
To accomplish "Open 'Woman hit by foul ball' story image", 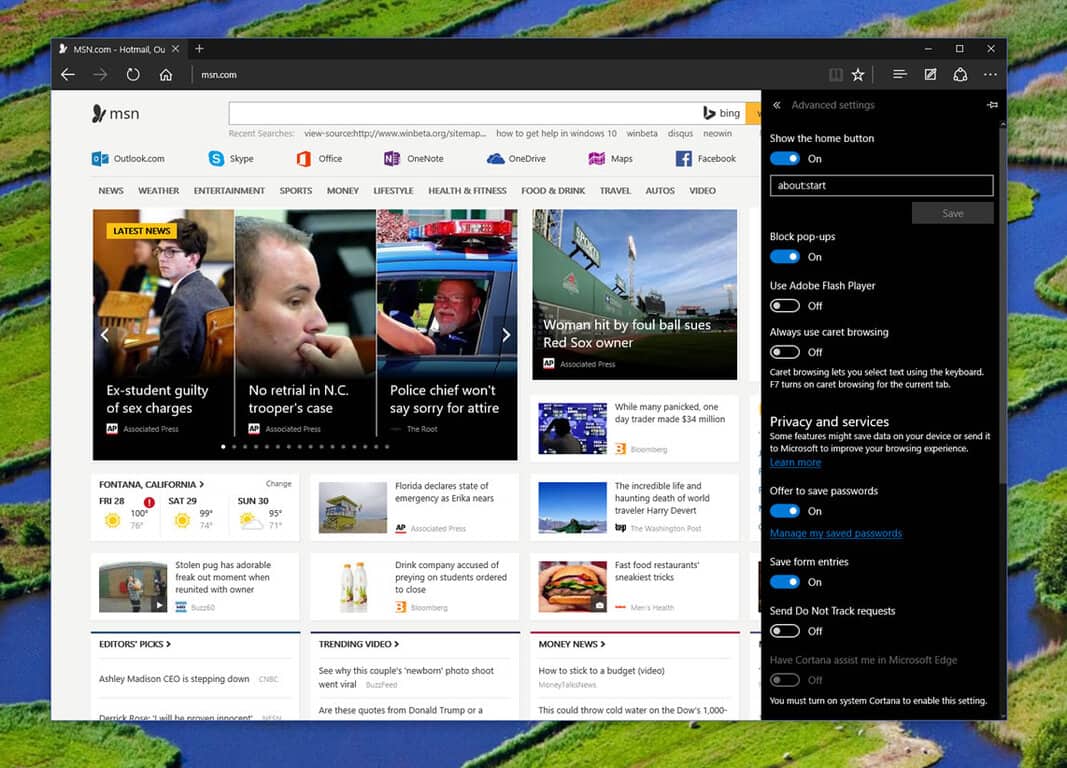I will pyautogui.click(x=634, y=294).
